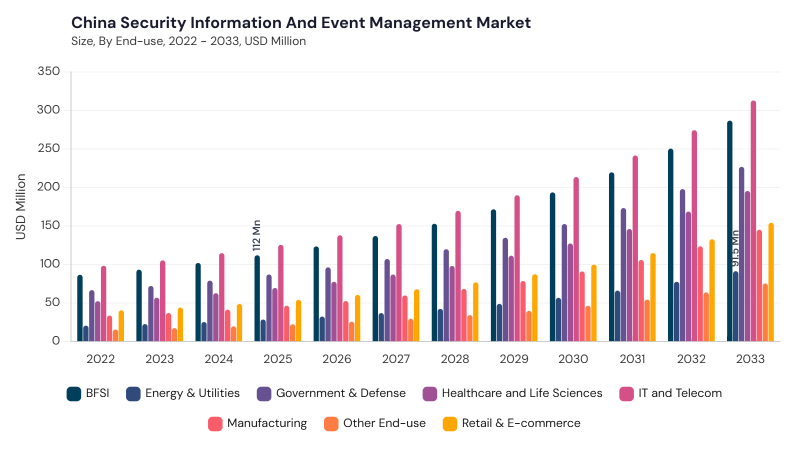The height and width of the screenshot is (450, 800).
Task: Click the Manufacturing legend swatch
Action: point(215,424)
